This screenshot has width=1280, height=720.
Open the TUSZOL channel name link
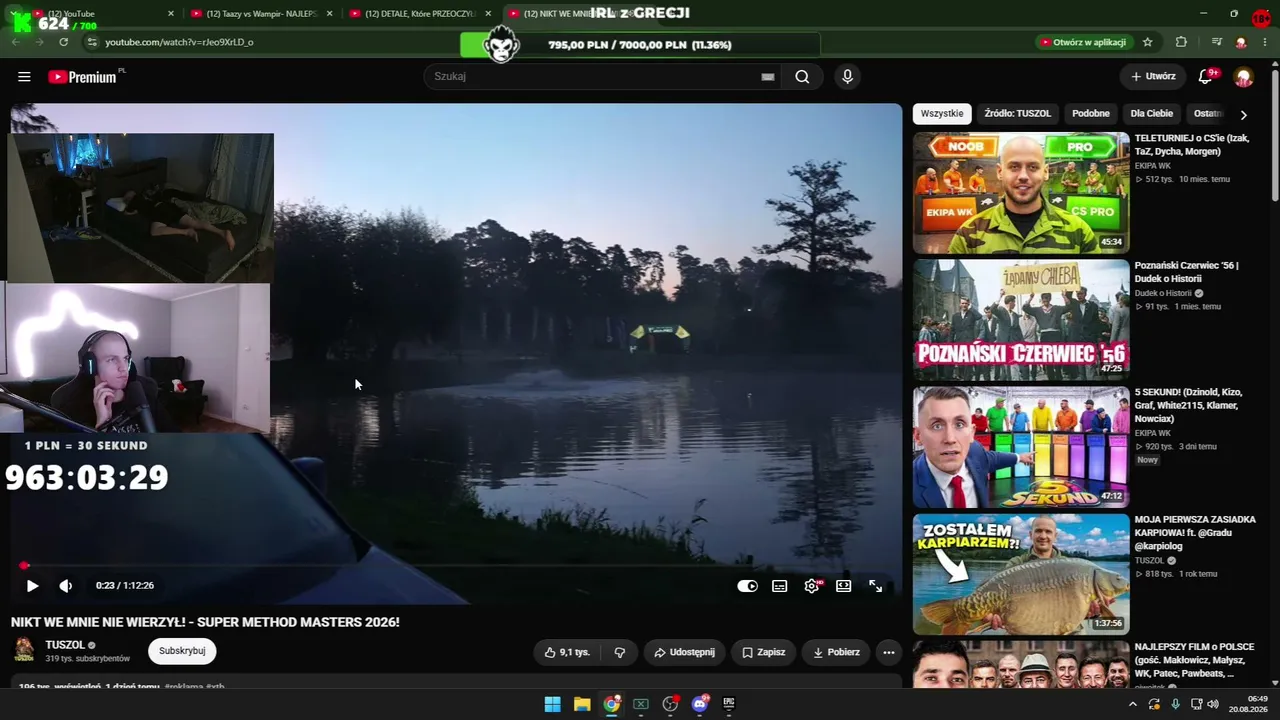pos(65,645)
